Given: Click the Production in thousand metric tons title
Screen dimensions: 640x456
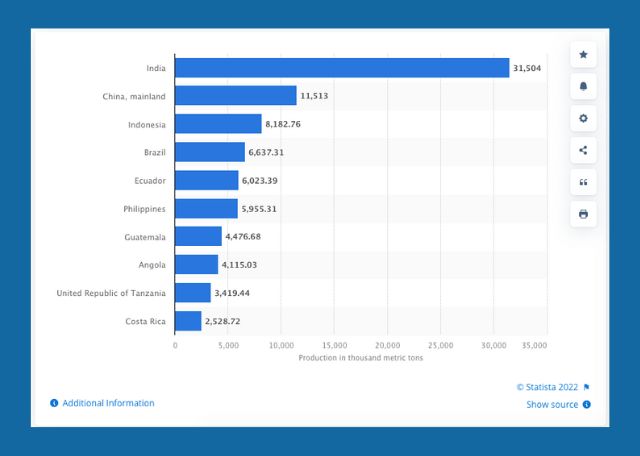Looking at the screenshot, I should [x=360, y=358].
